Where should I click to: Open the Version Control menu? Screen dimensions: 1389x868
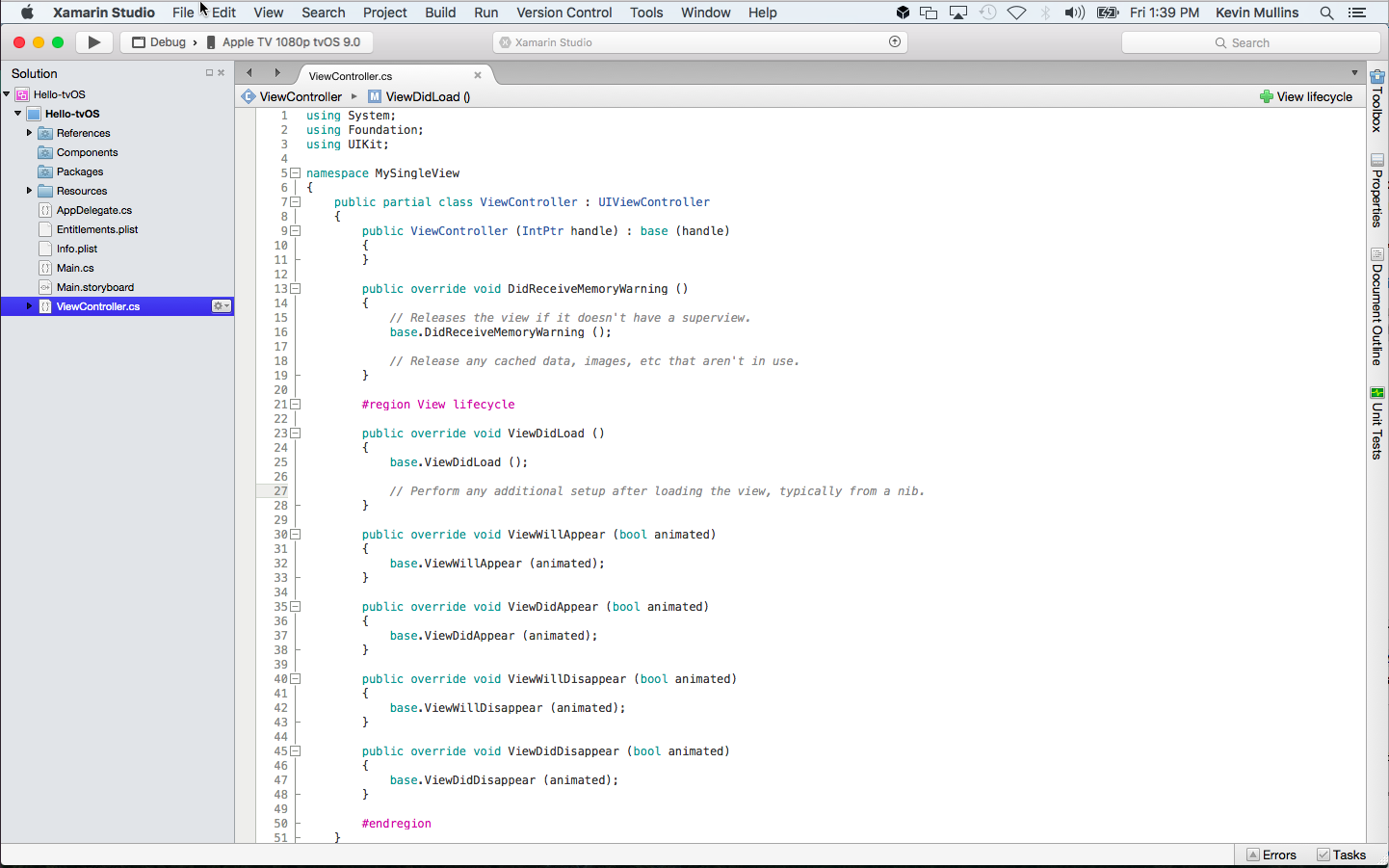pyautogui.click(x=563, y=13)
